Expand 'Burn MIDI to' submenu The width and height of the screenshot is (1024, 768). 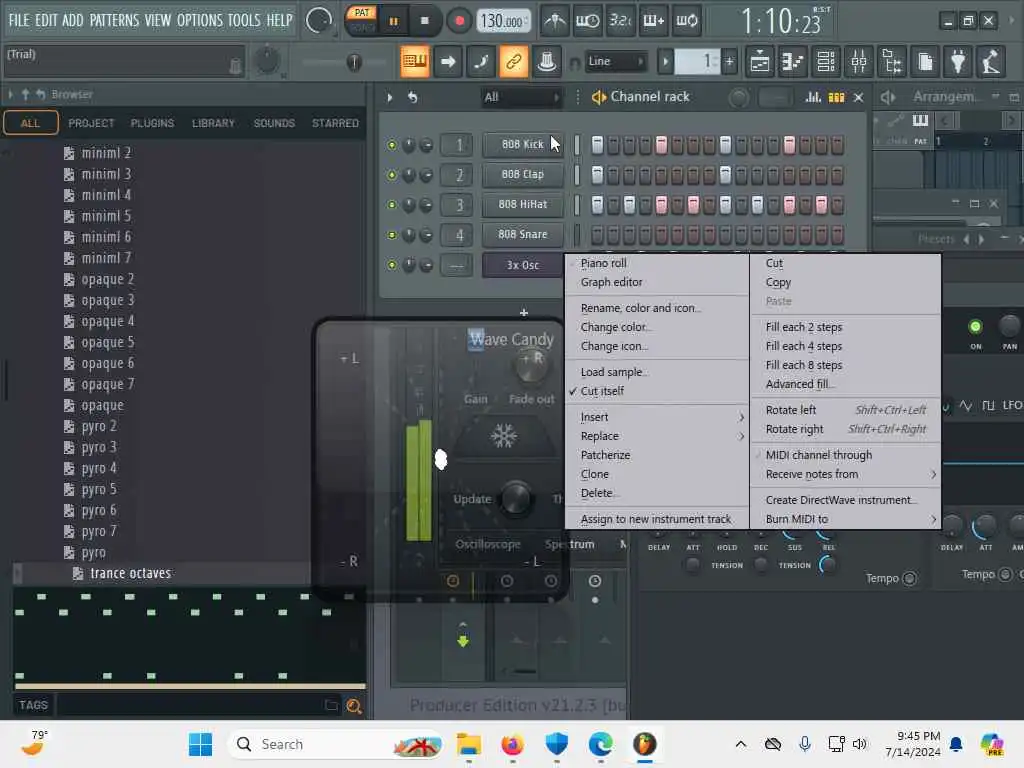[x=846, y=519]
